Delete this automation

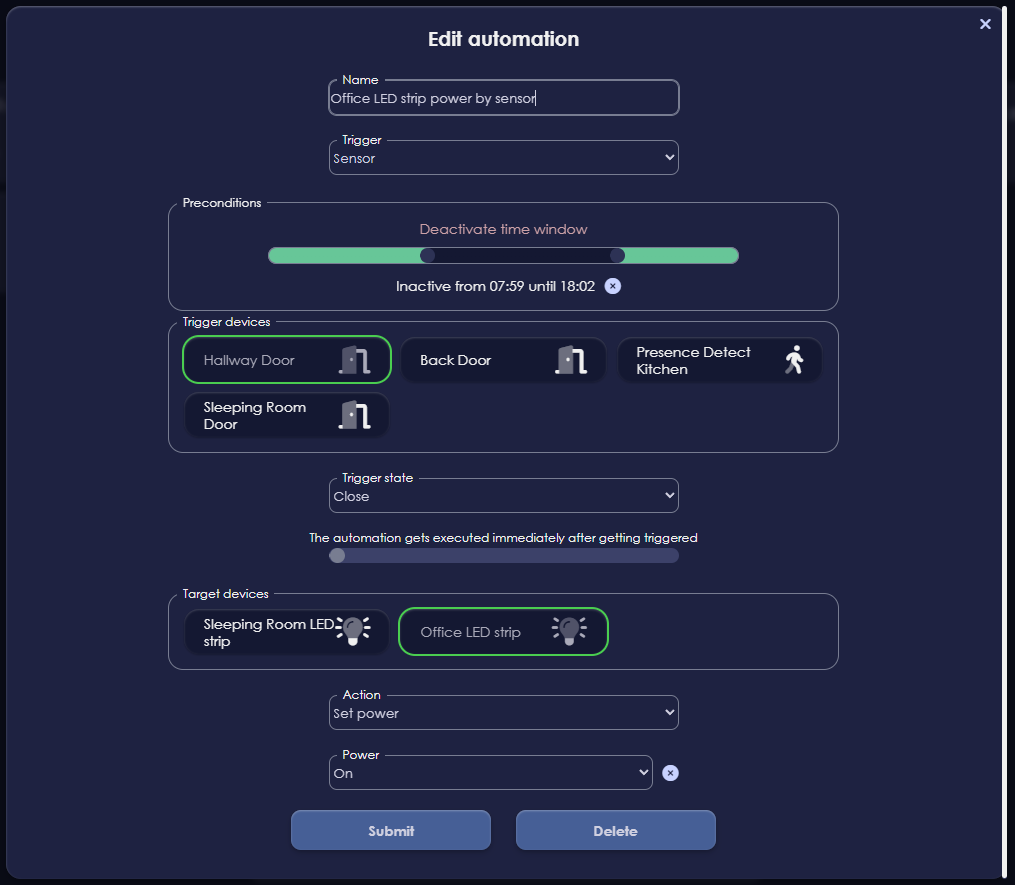point(615,830)
